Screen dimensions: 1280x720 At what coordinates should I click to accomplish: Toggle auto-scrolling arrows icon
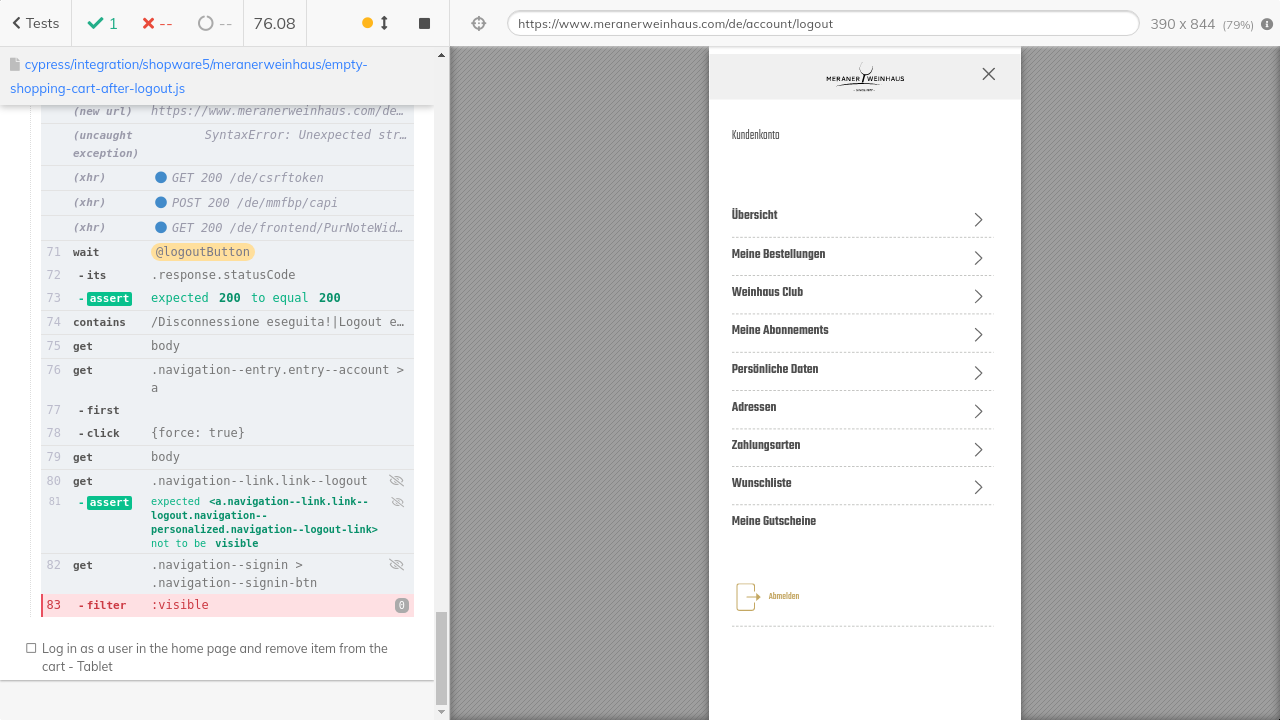click(384, 23)
